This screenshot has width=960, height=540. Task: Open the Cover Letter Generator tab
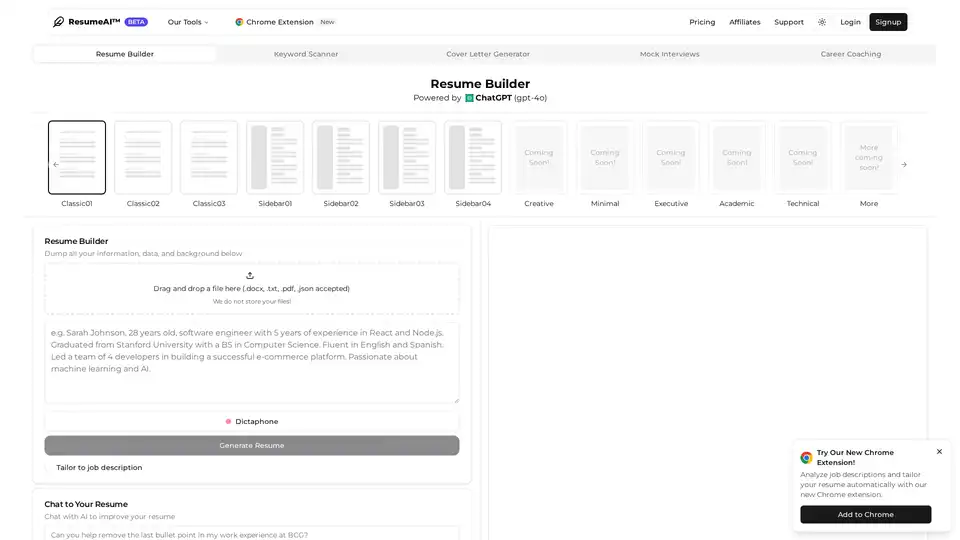click(x=488, y=54)
